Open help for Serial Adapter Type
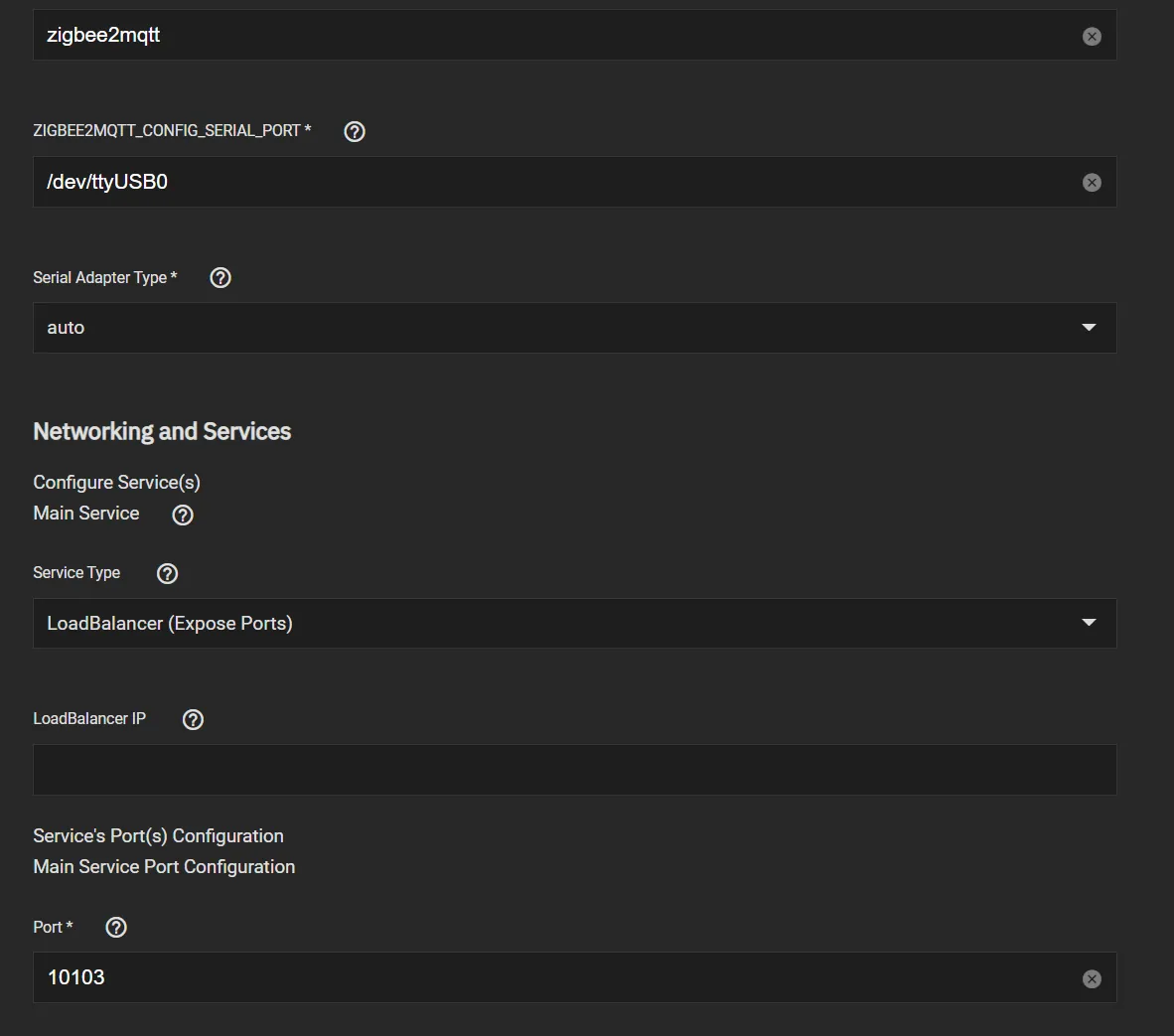This screenshot has width=1174, height=1036. point(220,277)
